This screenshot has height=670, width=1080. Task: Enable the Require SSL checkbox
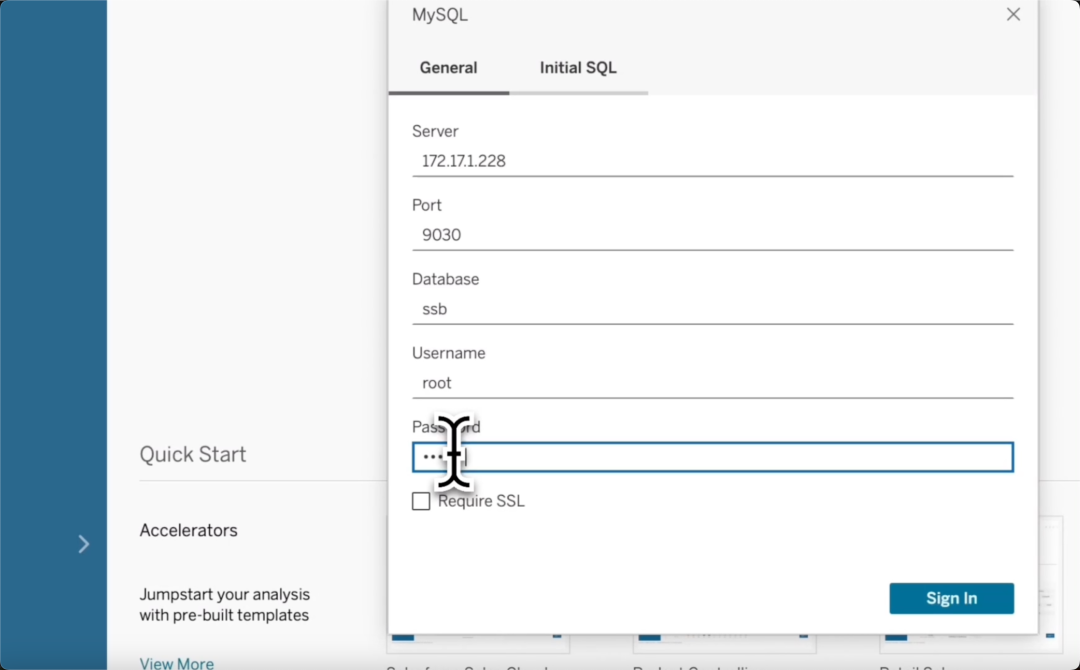point(421,501)
